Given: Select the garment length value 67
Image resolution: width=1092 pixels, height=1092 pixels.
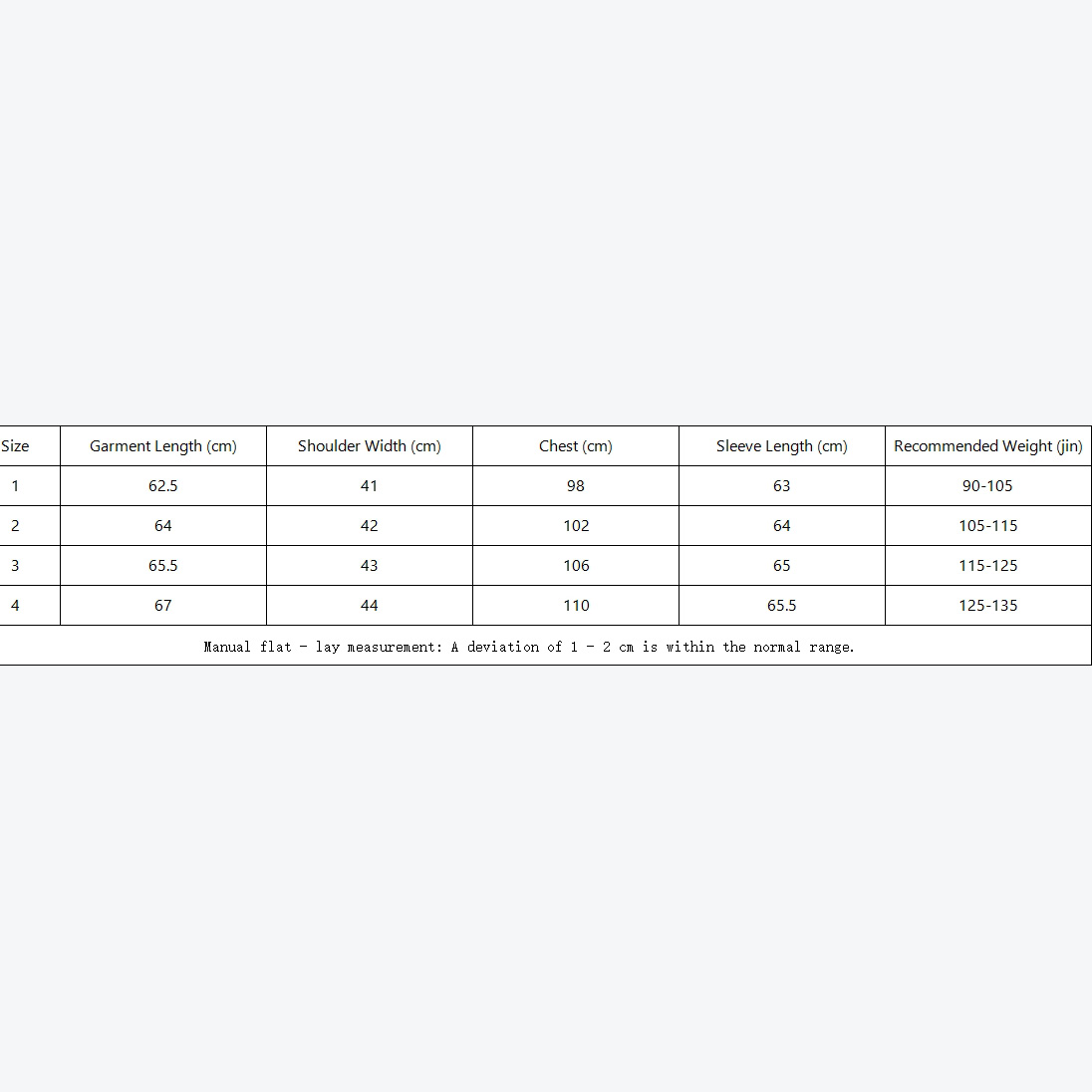Looking at the screenshot, I should [x=163, y=606].
